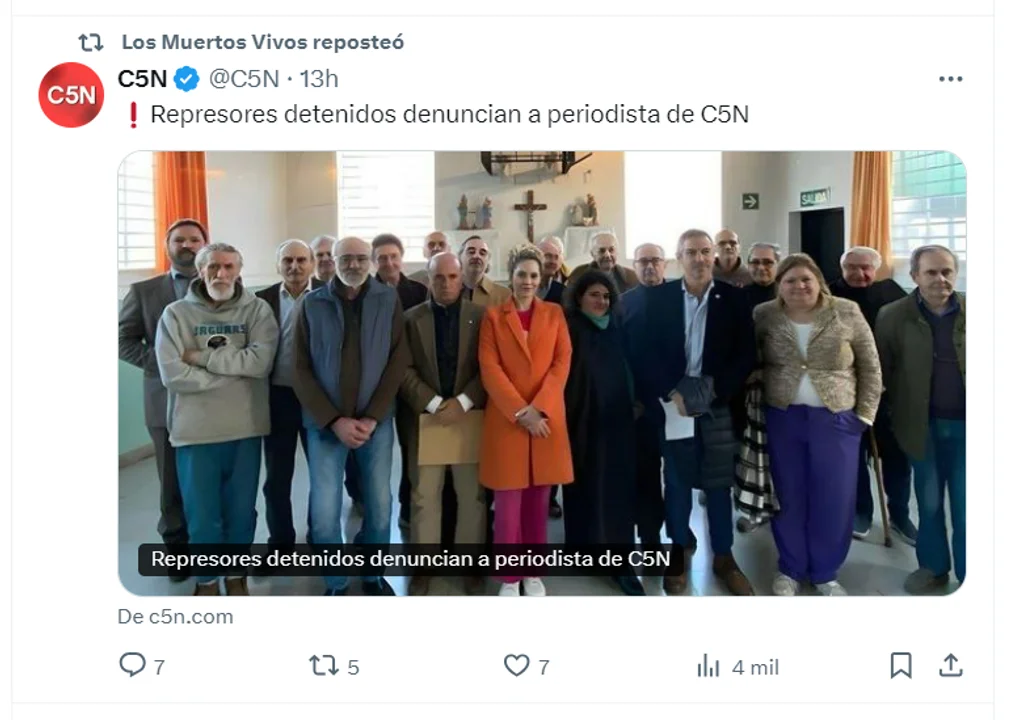Screen dimensions: 1035x720
Task: Share the post via upload icon
Action: (x=951, y=665)
